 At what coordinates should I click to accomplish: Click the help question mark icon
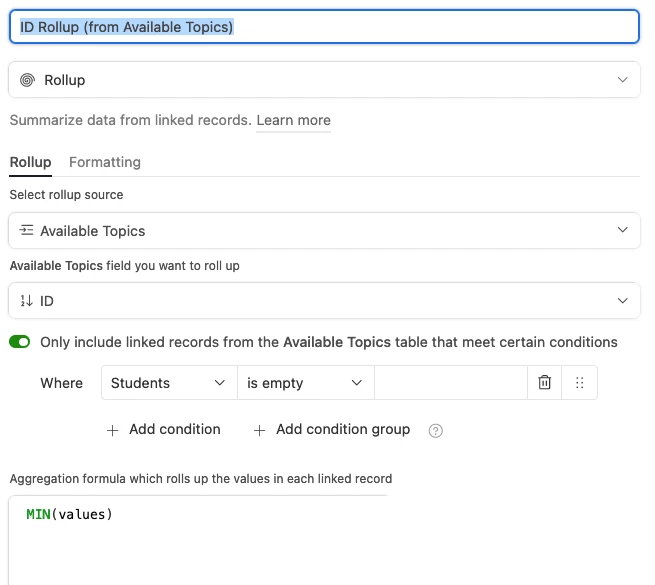coord(435,430)
